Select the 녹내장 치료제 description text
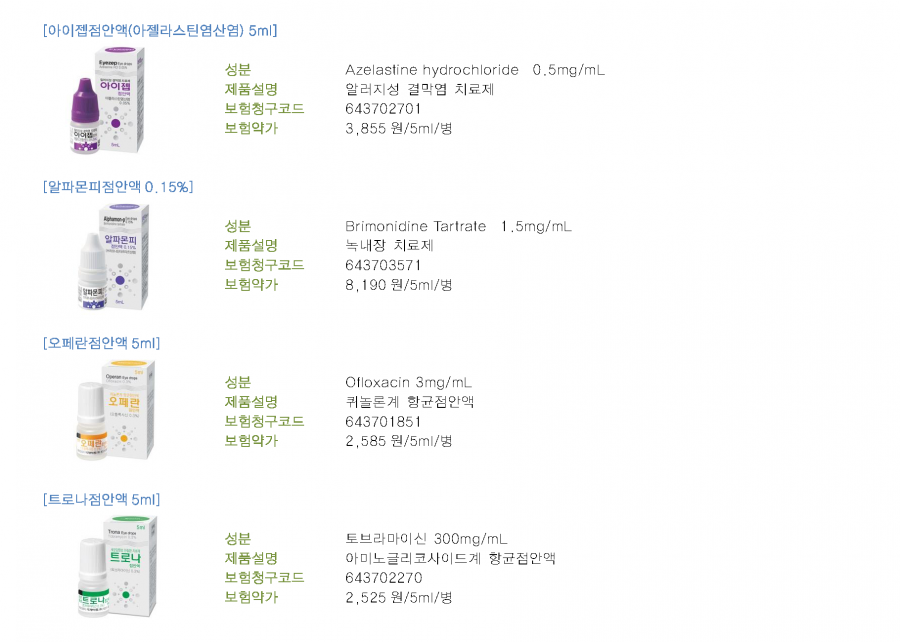The height and width of the screenshot is (642, 900). pos(389,246)
